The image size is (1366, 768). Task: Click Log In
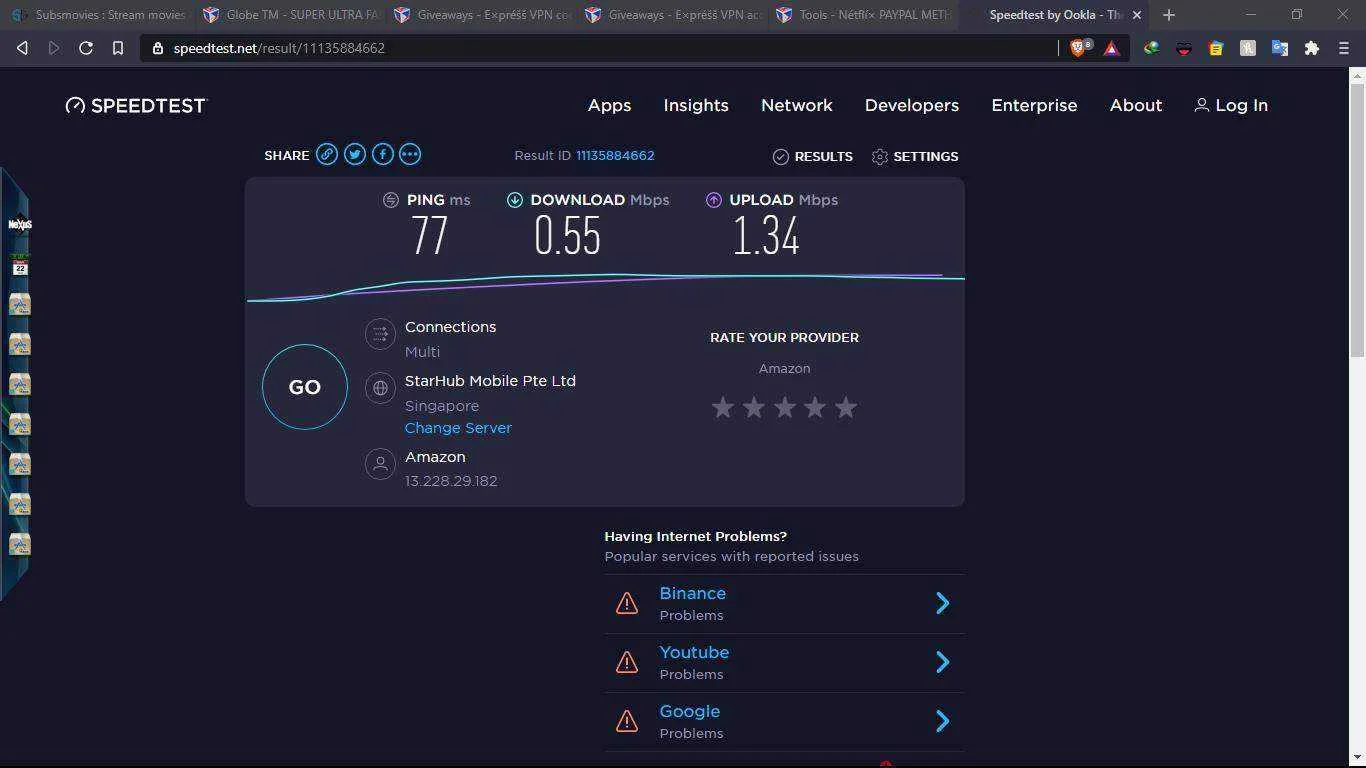(1231, 105)
